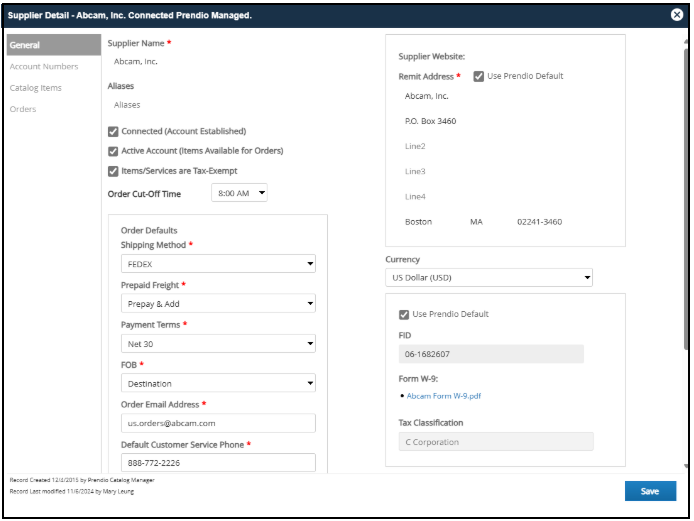Image resolution: width=694 pixels, height=521 pixels.
Task: Uncheck Use Prendio Default for Remit Address
Action: (478, 77)
